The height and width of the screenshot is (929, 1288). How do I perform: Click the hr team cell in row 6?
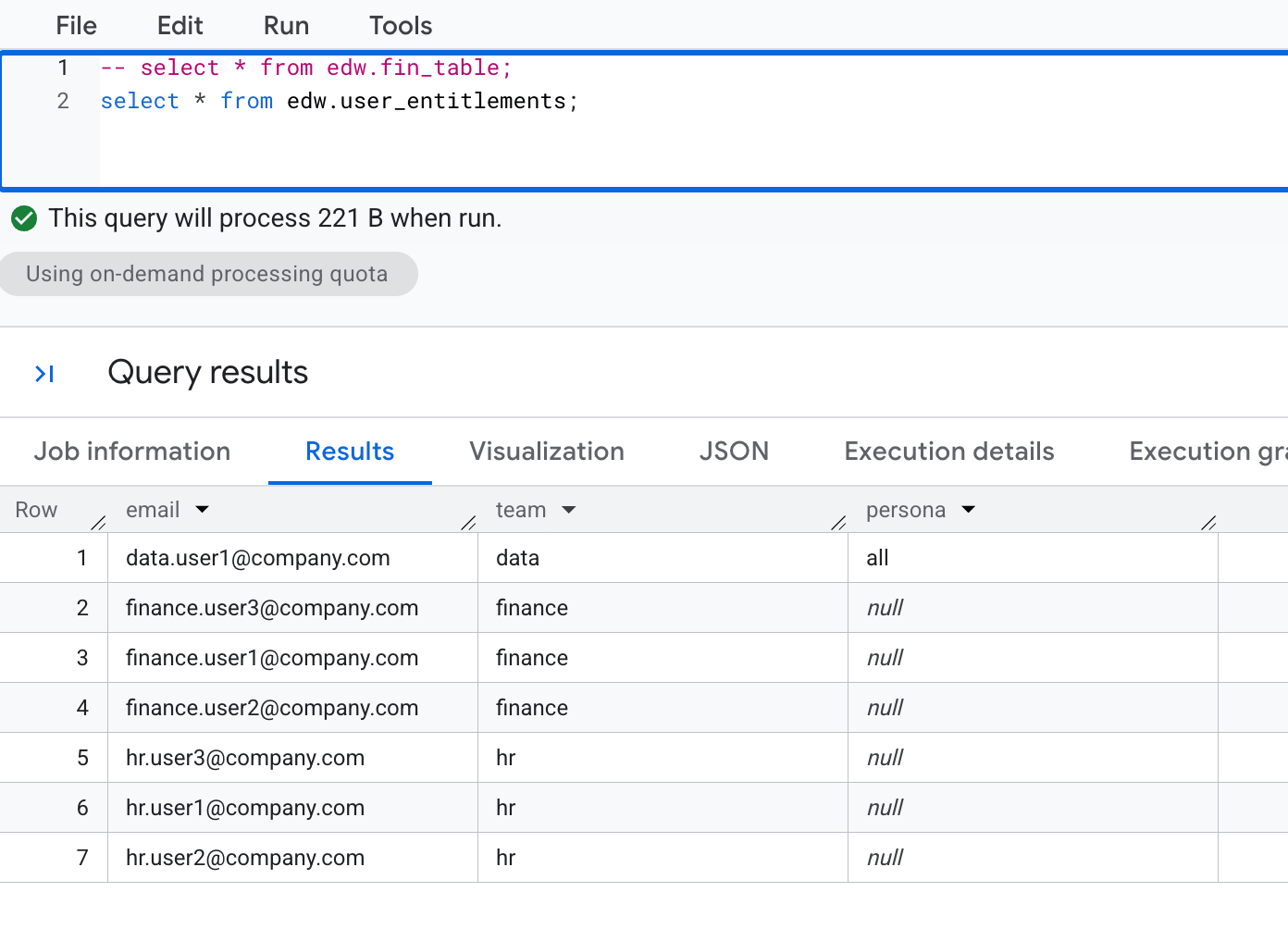point(663,808)
